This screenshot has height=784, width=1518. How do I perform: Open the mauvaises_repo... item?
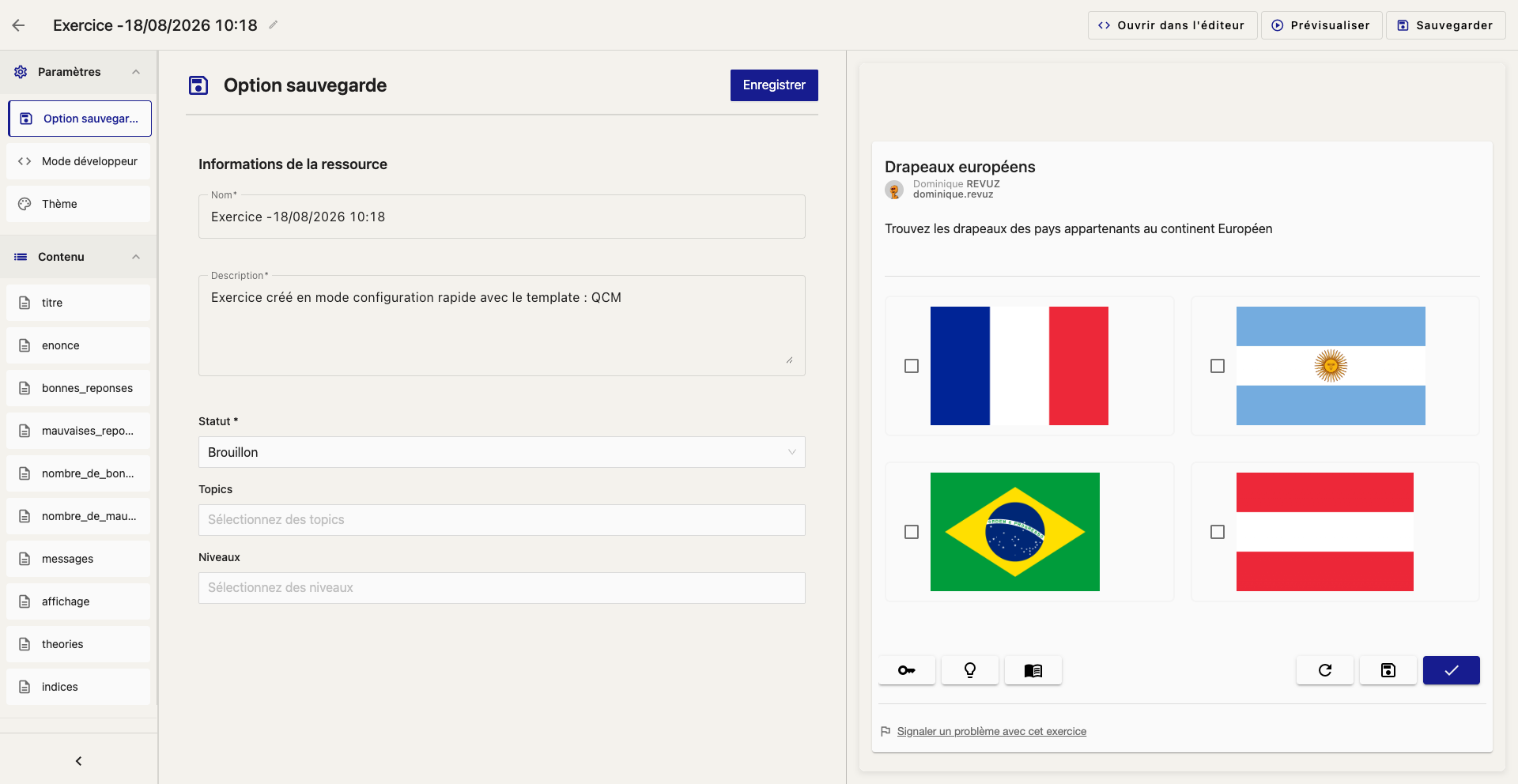point(78,431)
